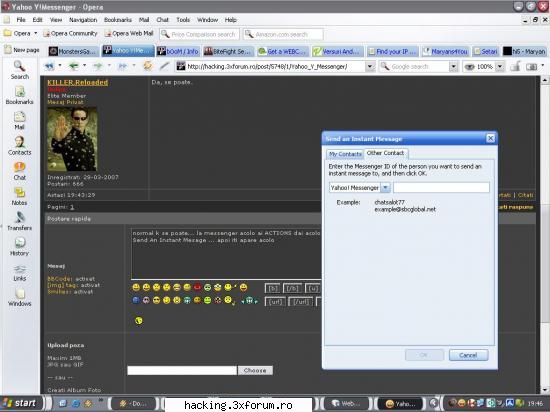Click the taskbar clock showing 19:46
Screen dimensions: 550x412
[535, 404]
